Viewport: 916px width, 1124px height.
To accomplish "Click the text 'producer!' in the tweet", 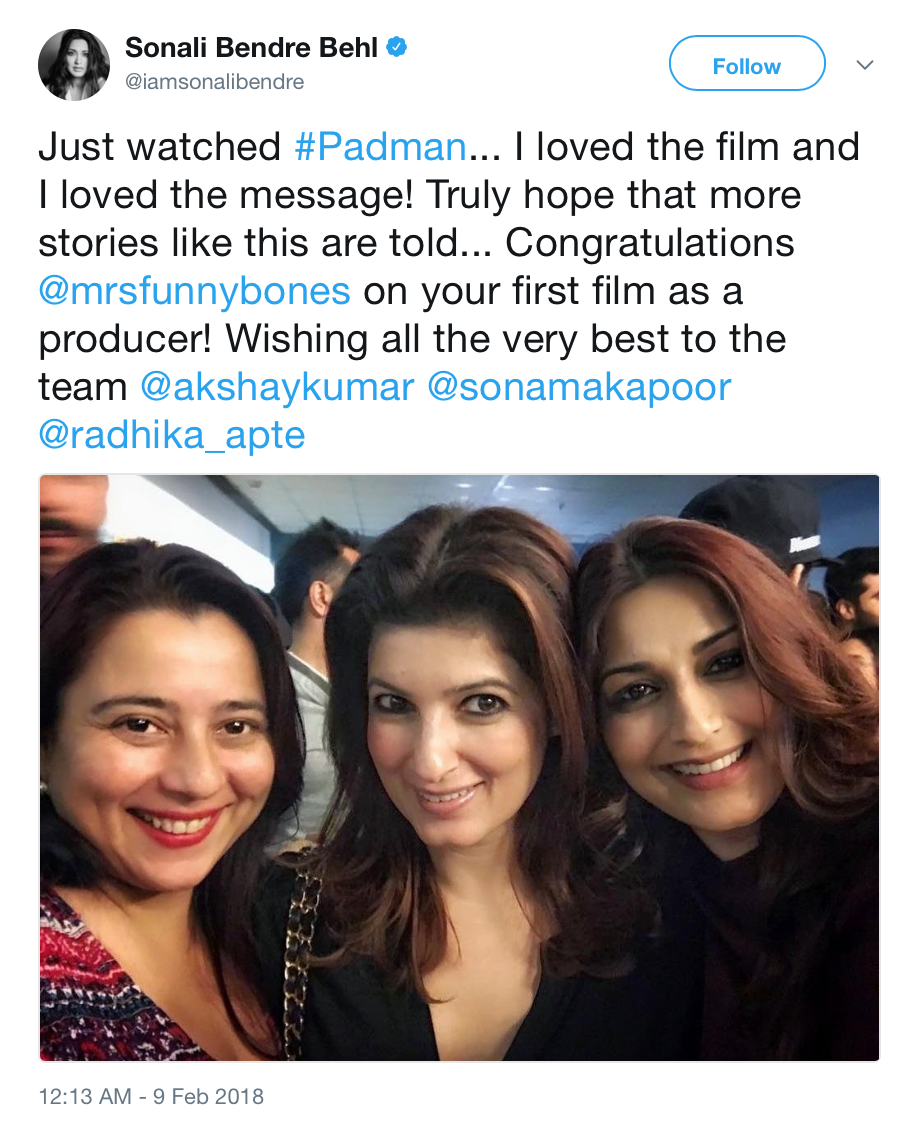I will click(125, 339).
